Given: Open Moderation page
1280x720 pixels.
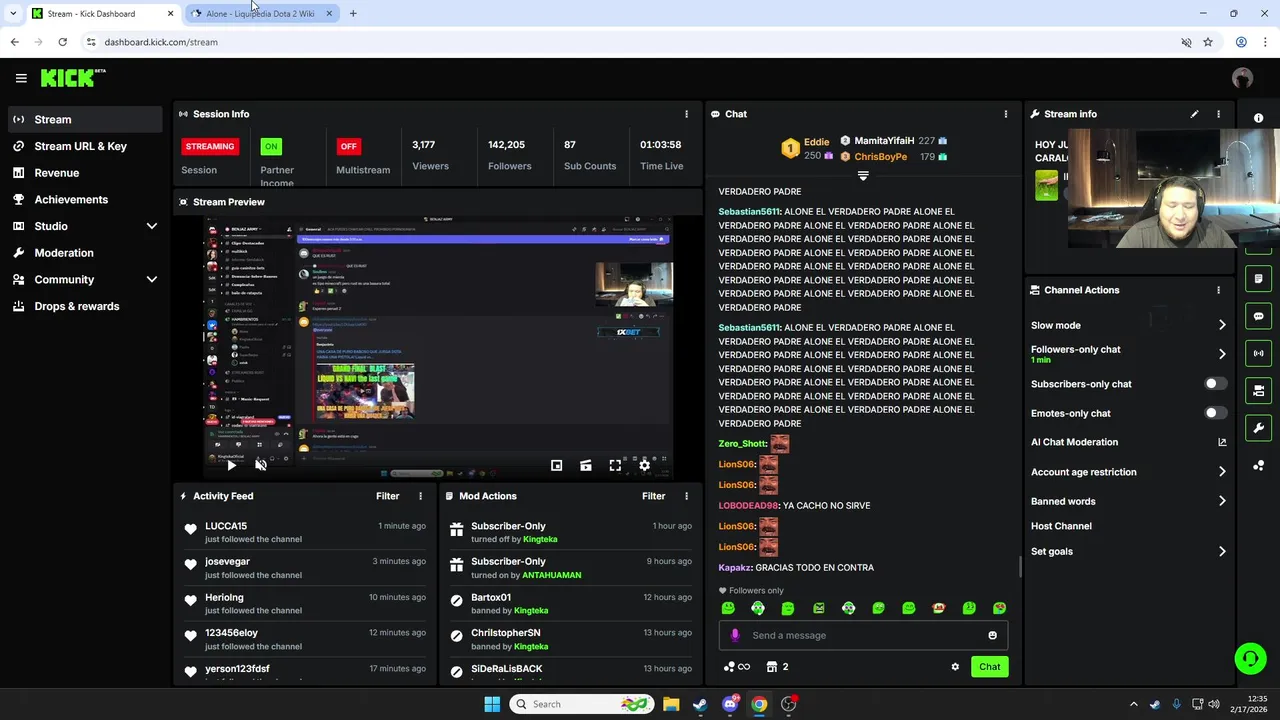Looking at the screenshot, I should point(85,253).
